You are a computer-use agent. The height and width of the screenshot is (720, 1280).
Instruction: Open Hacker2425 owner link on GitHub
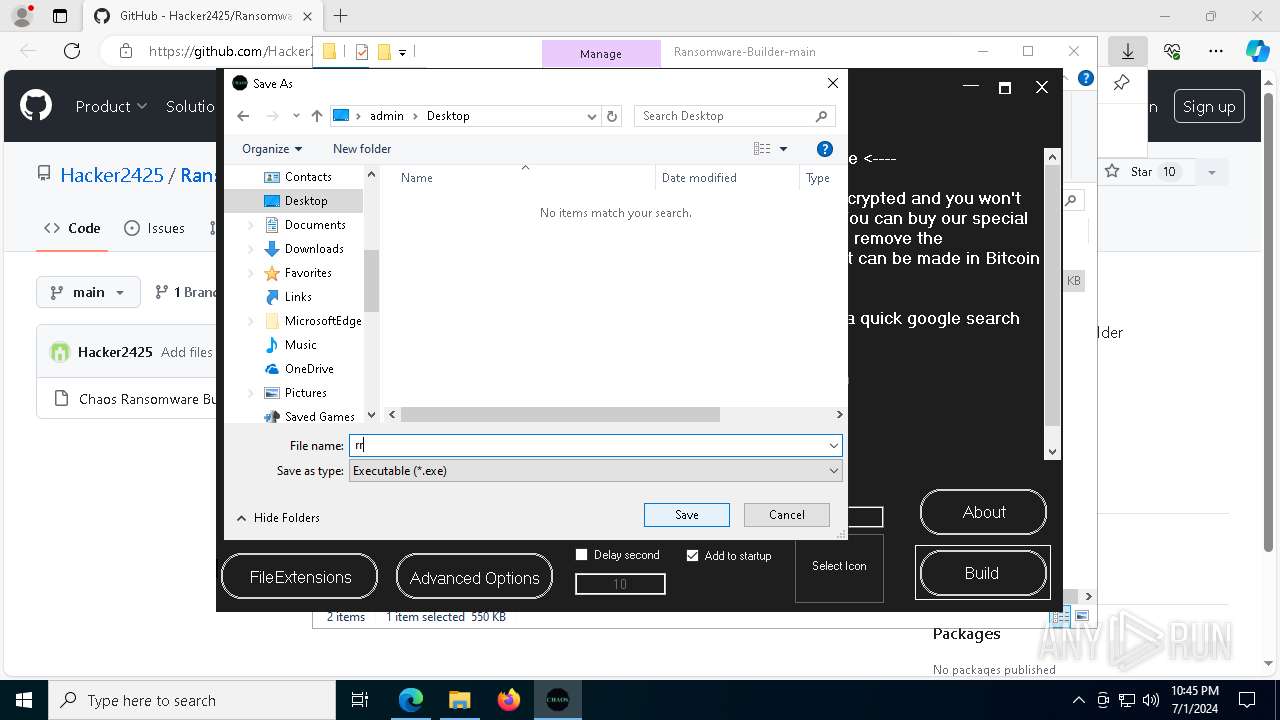(x=111, y=175)
